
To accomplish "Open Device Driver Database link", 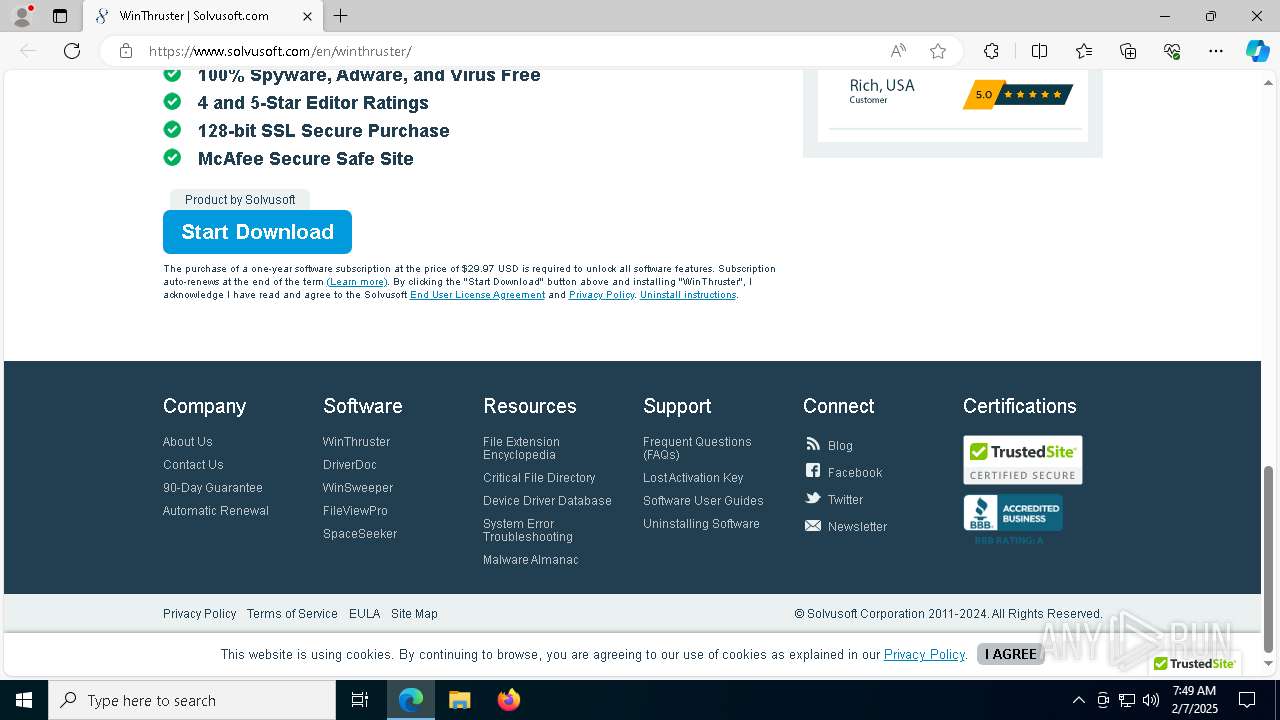I will (547, 501).
